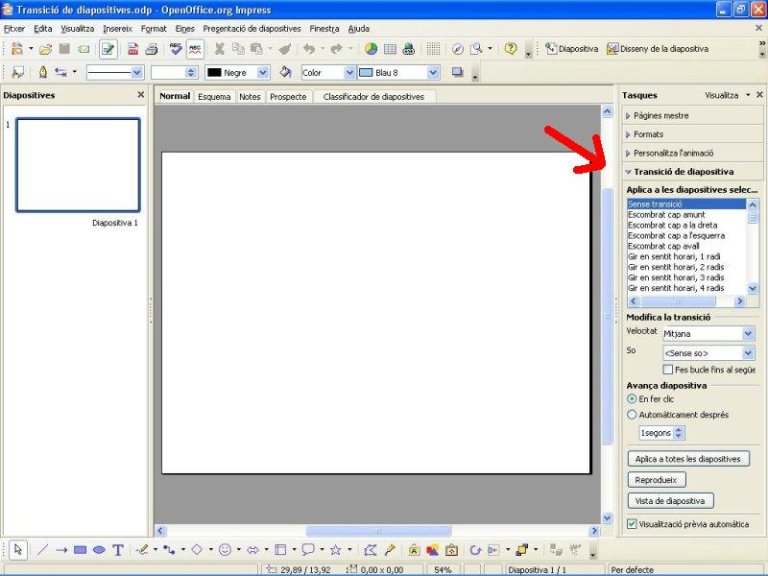768x576 pixels.
Task: Uncheck 'Visualització prèvia automàtica' checkbox
Action: [x=632, y=524]
